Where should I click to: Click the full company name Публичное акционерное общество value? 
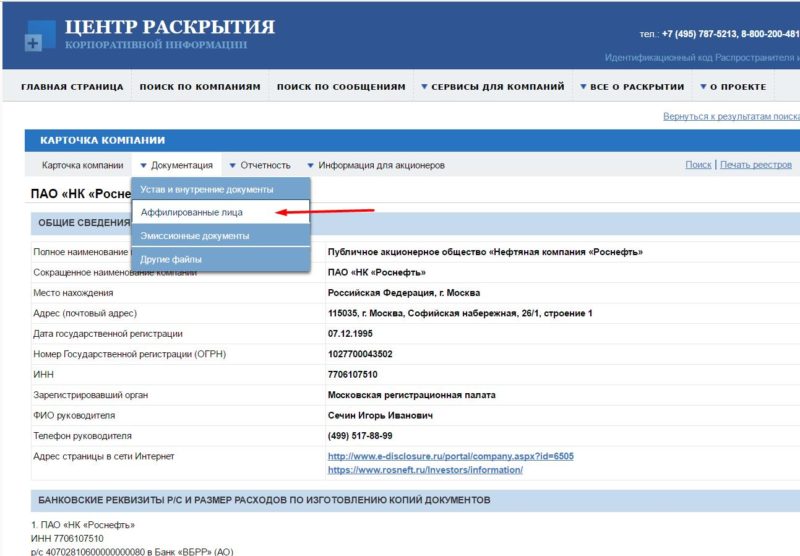[x=485, y=252]
